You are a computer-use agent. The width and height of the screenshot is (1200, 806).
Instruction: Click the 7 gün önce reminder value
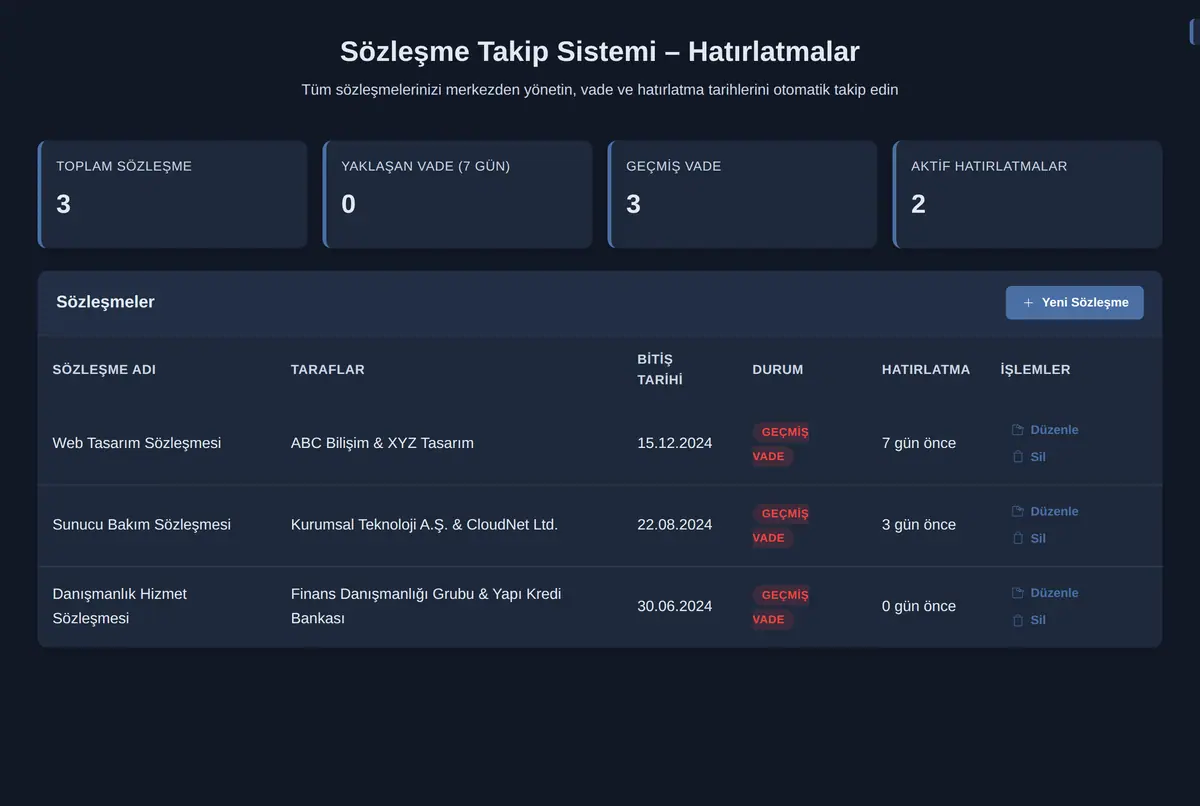click(x=919, y=443)
